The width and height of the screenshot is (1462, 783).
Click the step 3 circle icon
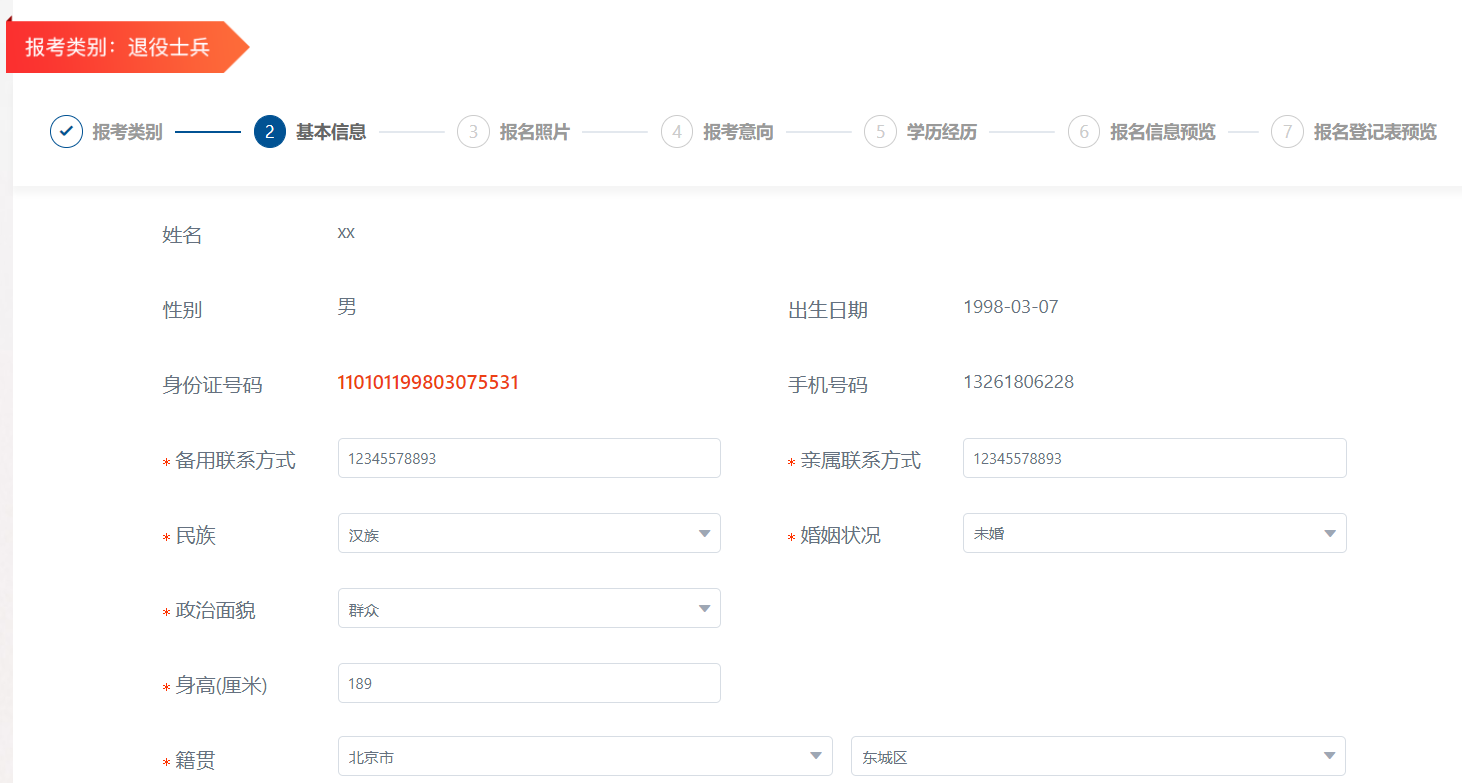click(473, 132)
